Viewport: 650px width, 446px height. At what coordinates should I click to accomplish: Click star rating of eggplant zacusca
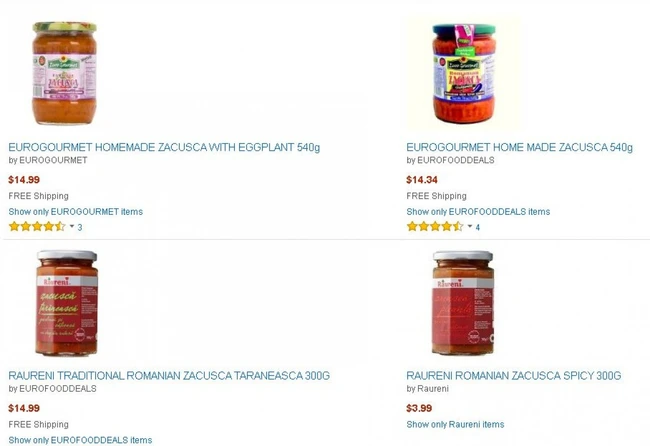coord(37,226)
